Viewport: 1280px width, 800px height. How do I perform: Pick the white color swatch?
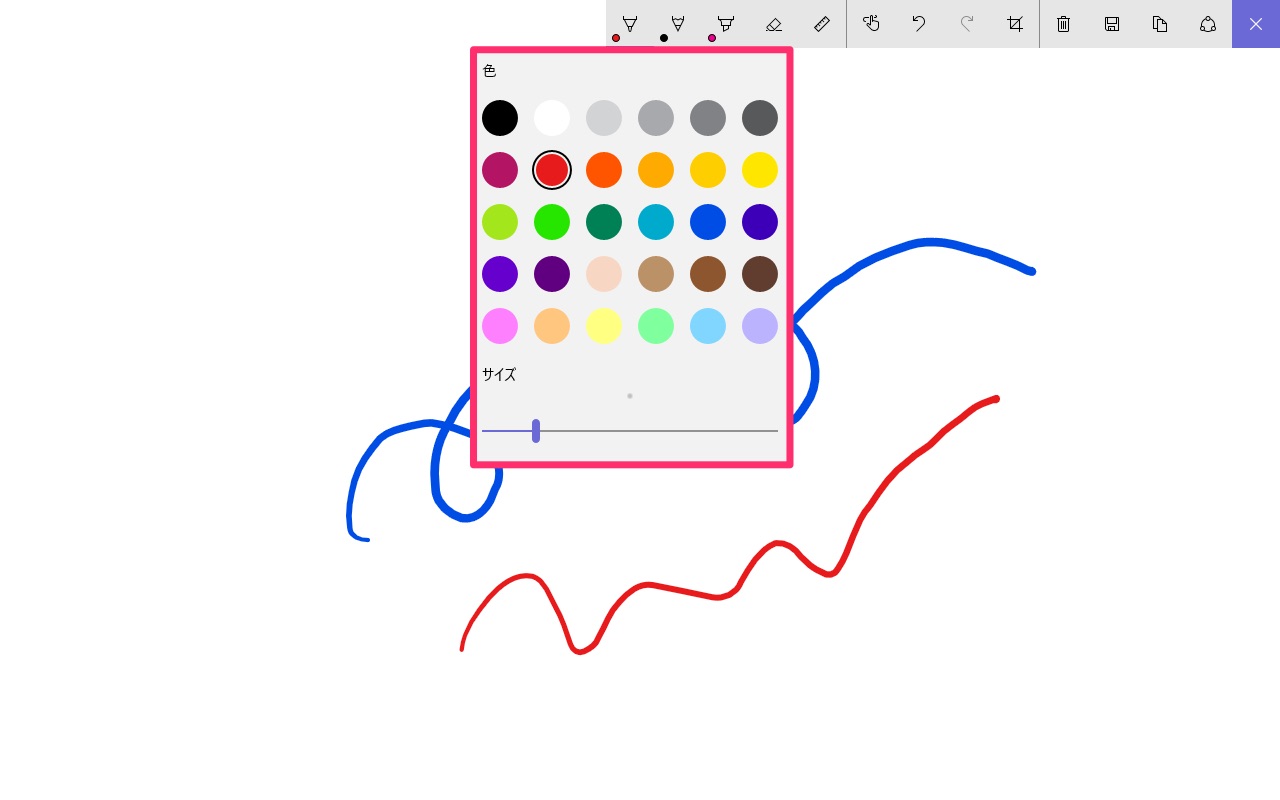[552, 118]
